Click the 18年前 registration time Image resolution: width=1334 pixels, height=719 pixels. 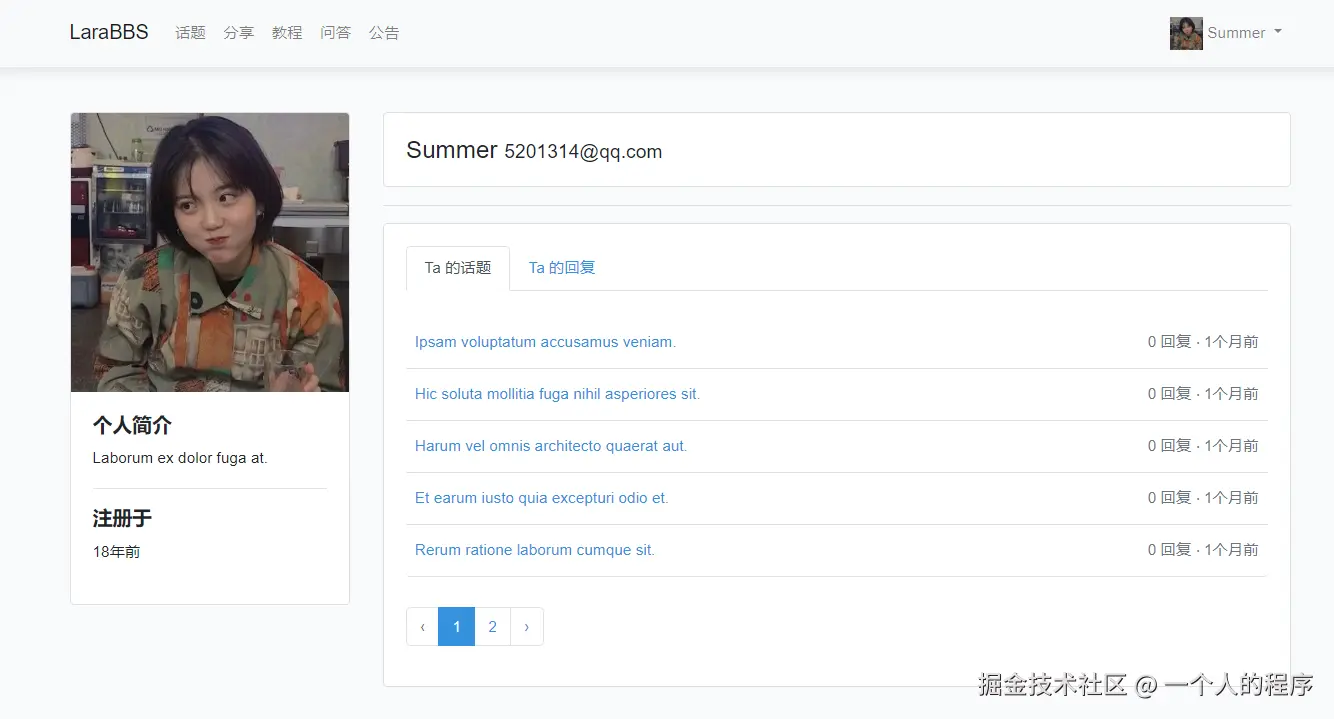(x=116, y=551)
